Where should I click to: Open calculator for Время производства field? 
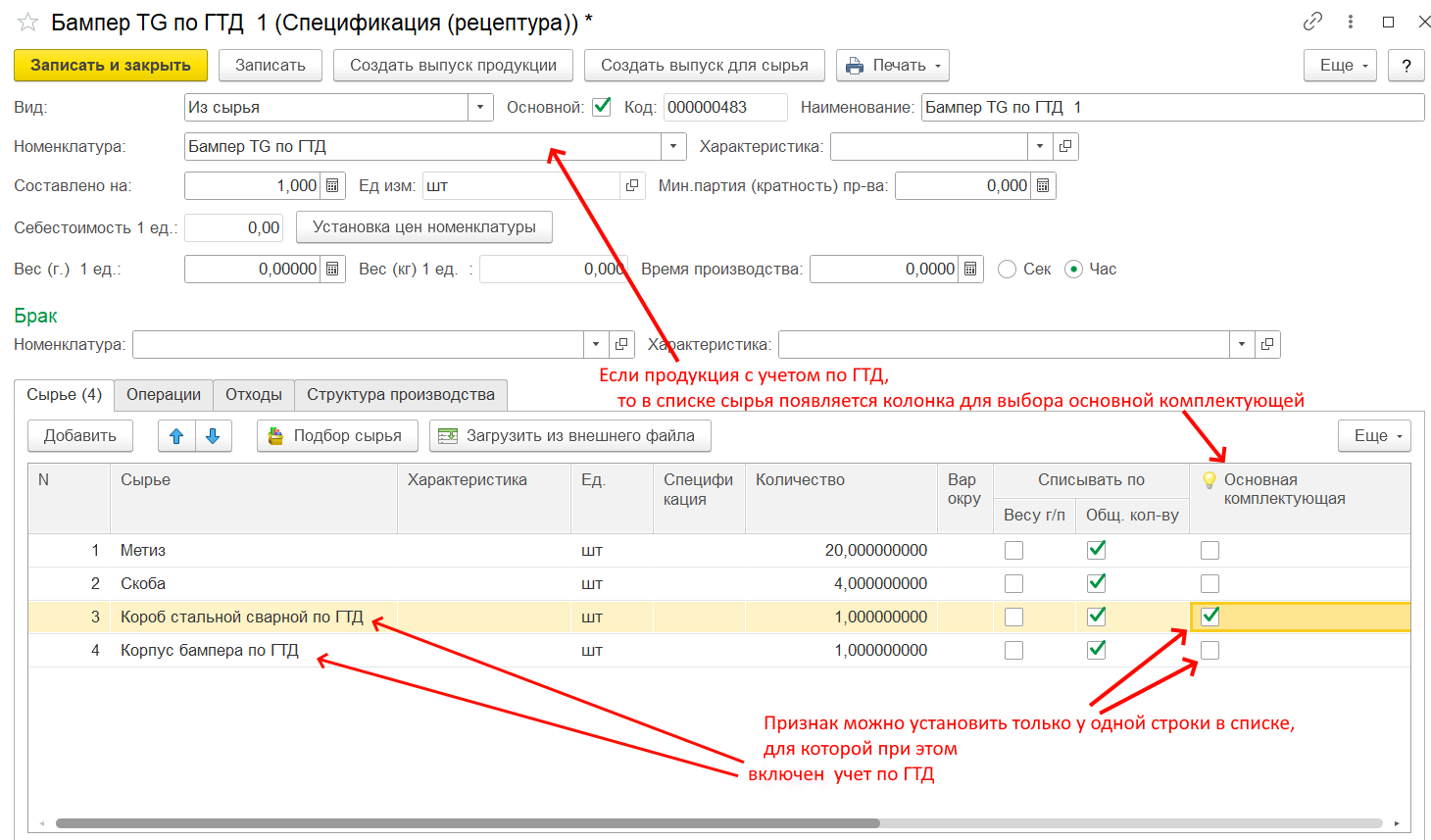click(970, 270)
